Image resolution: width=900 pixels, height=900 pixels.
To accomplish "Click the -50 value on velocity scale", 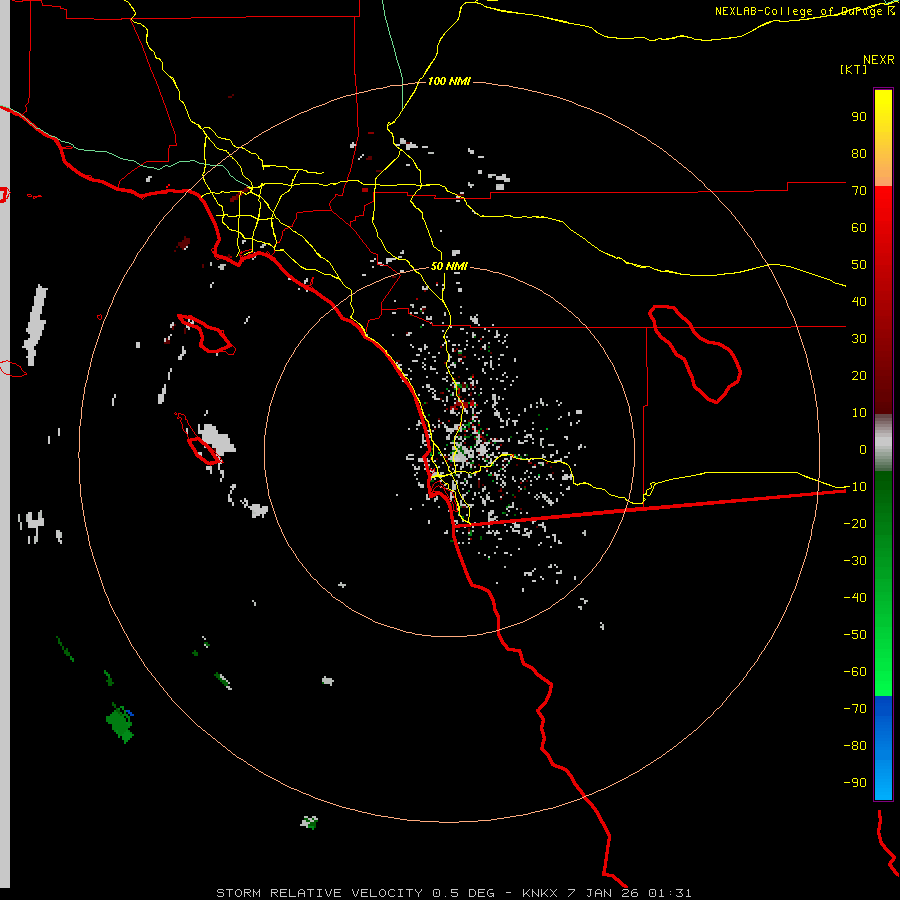I will [x=855, y=635].
